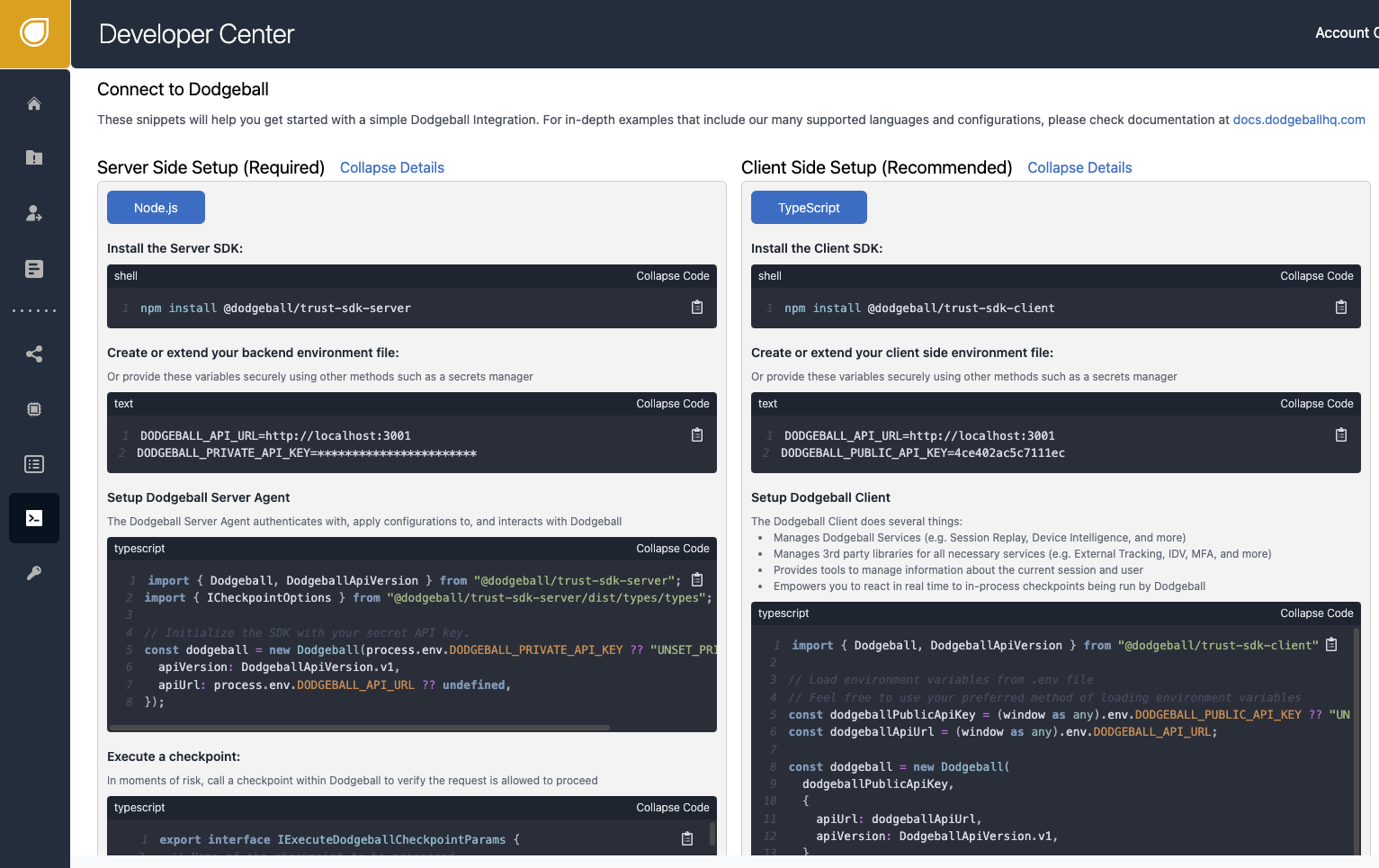
Task: Open the folder alert icon in sidebar
Action: click(34, 157)
